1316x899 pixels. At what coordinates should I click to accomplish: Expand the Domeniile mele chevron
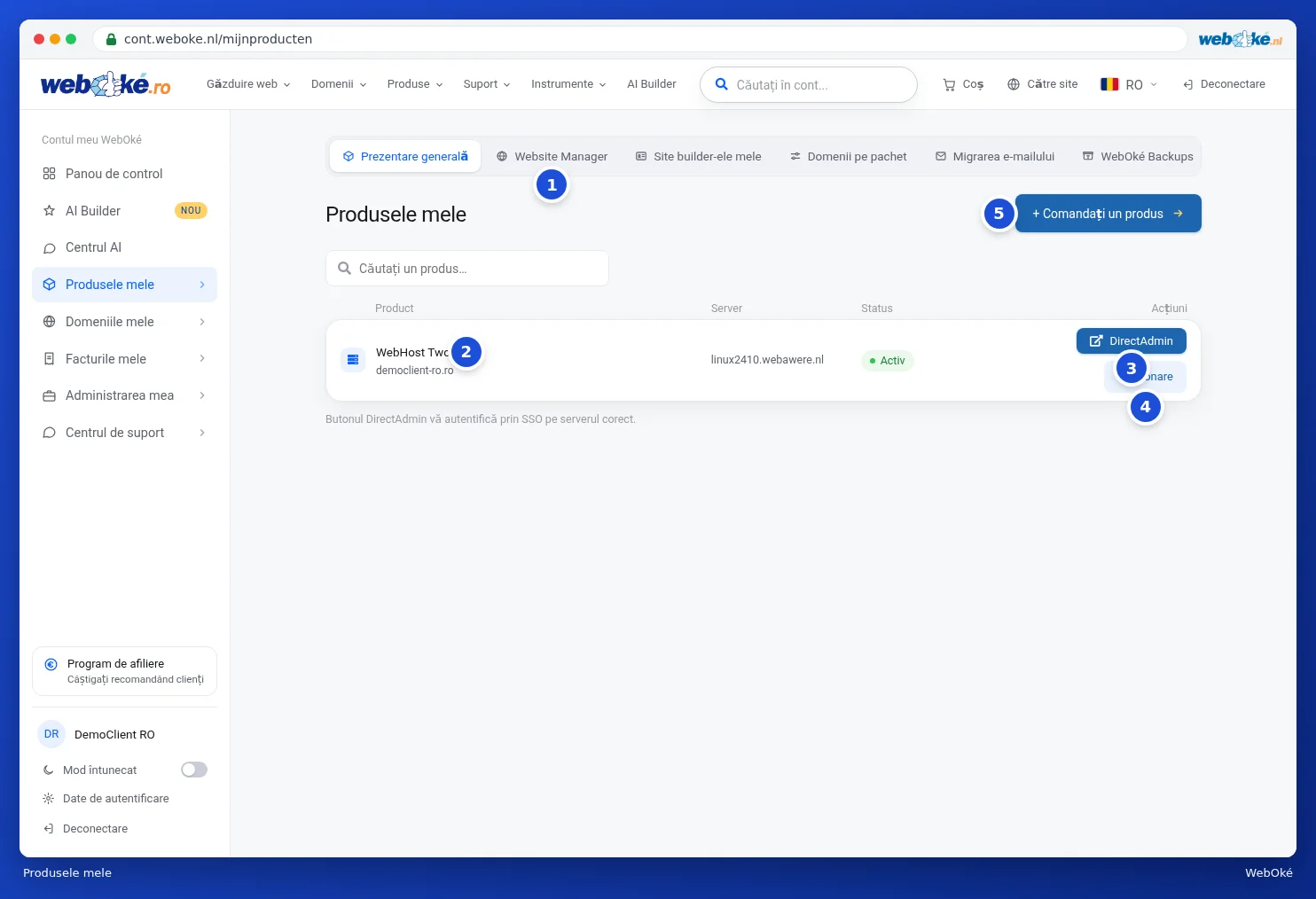coord(202,322)
